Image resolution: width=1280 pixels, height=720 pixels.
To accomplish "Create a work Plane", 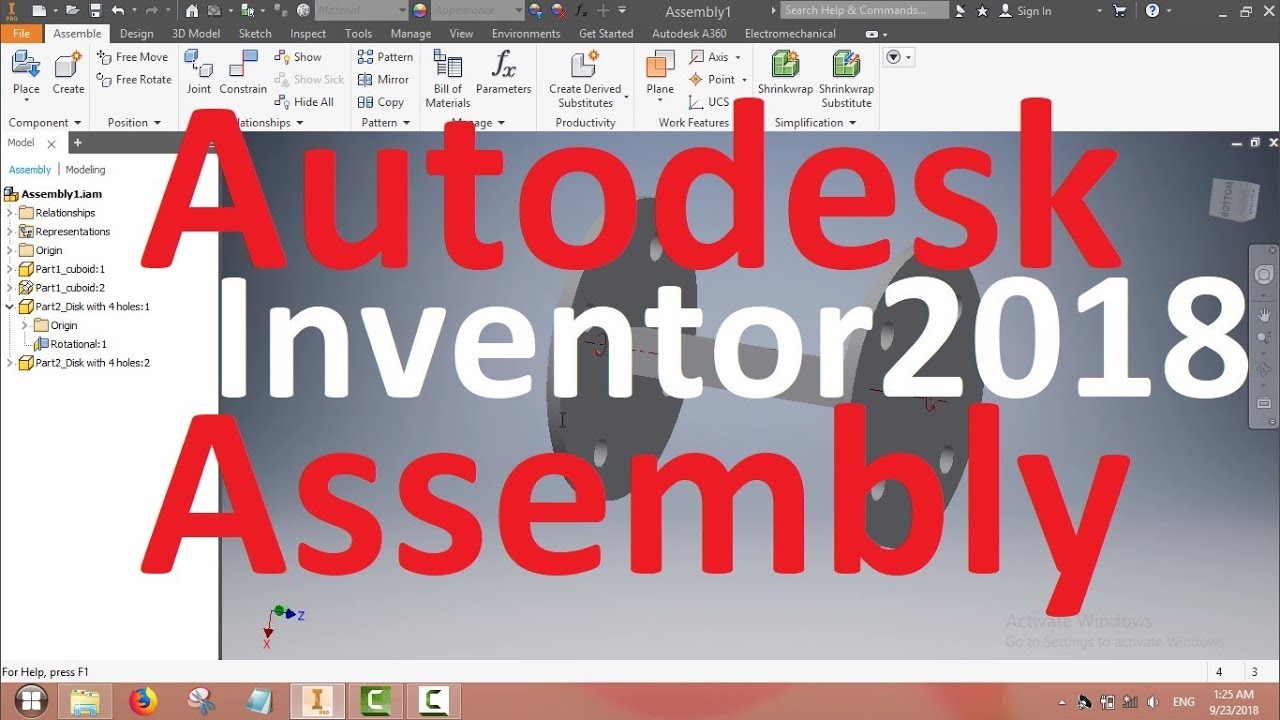I will [x=660, y=74].
